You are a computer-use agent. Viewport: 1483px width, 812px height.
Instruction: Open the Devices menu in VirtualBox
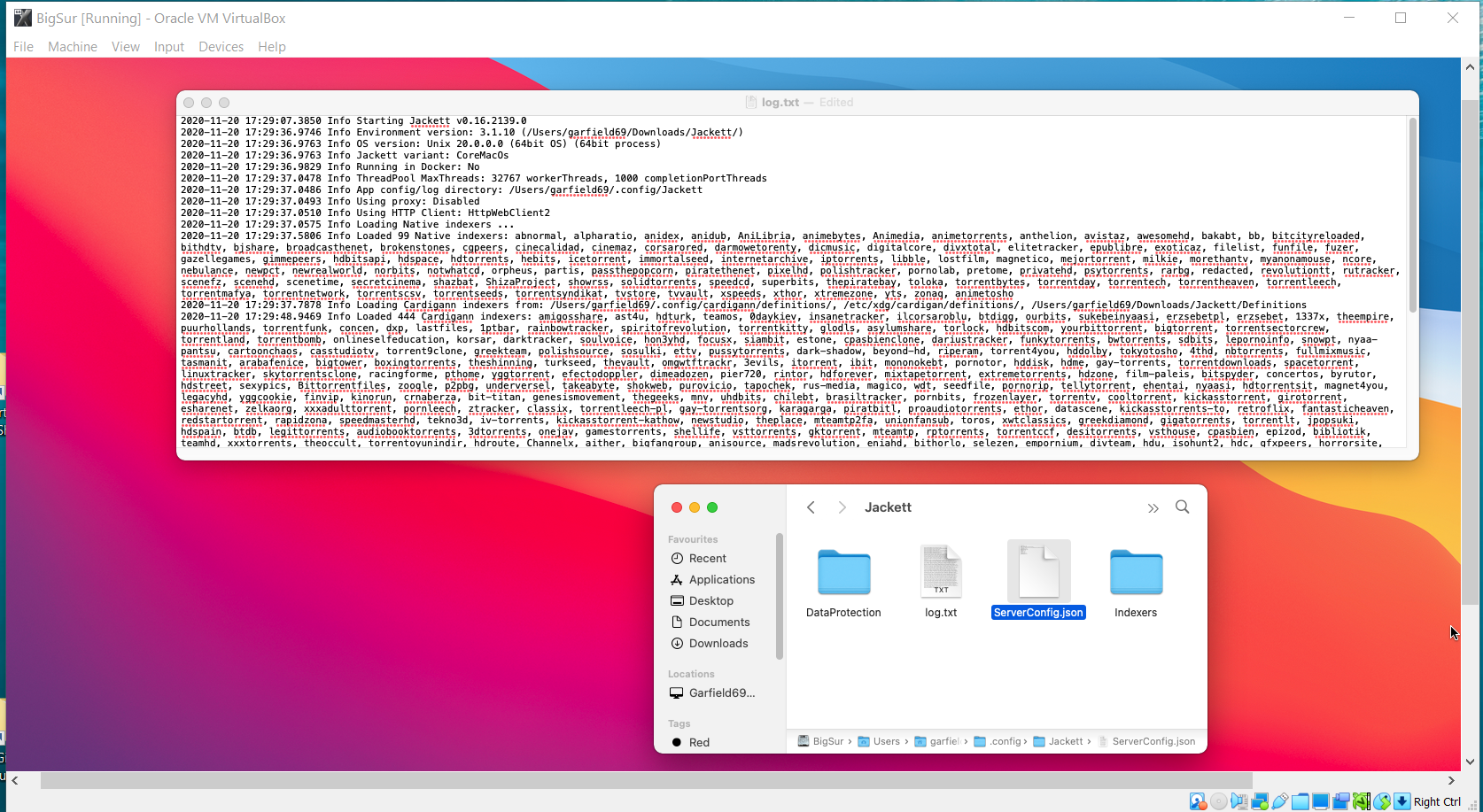[x=221, y=46]
